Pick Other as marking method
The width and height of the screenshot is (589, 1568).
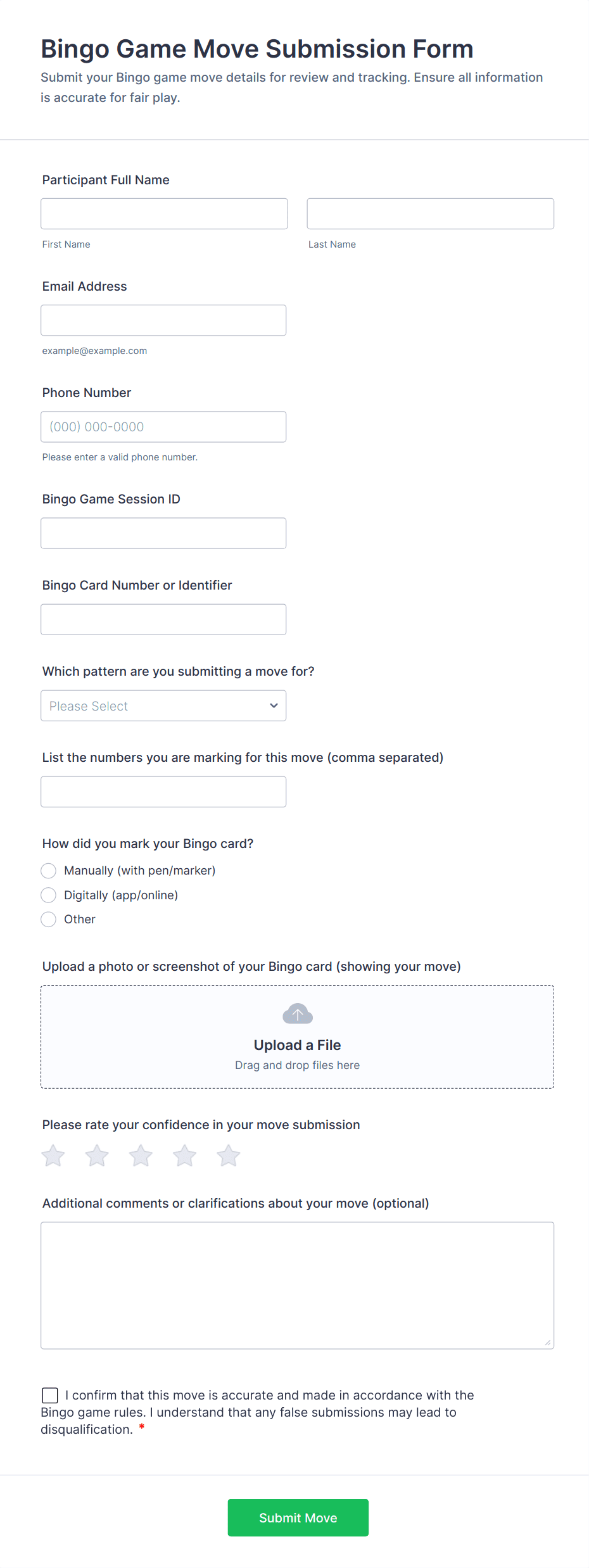tap(48, 919)
